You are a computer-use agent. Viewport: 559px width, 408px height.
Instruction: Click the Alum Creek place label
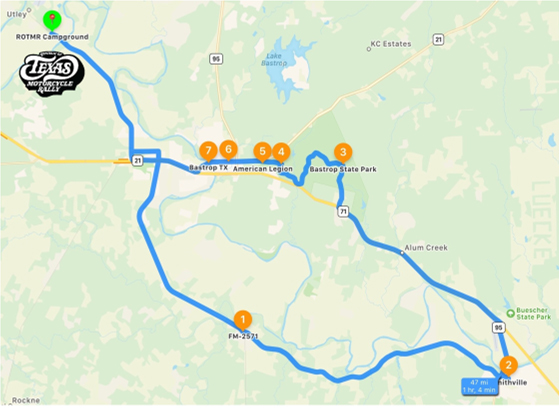coord(426,248)
